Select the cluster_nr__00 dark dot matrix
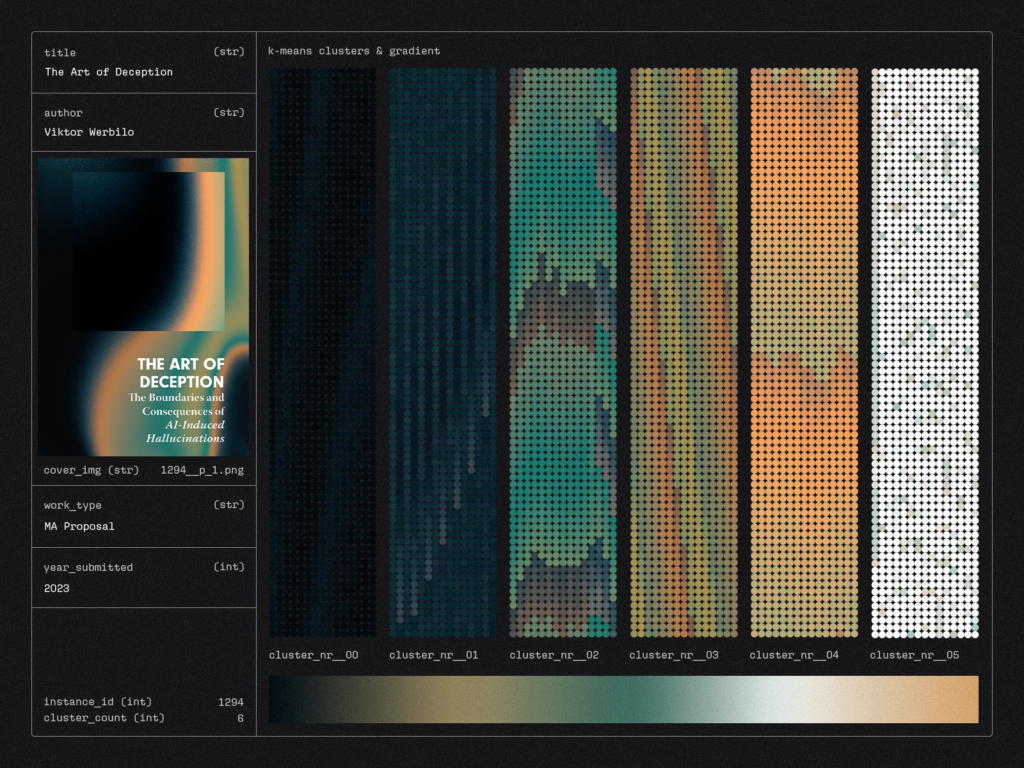Image resolution: width=1024 pixels, height=768 pixels. click(x=322, y=352)
